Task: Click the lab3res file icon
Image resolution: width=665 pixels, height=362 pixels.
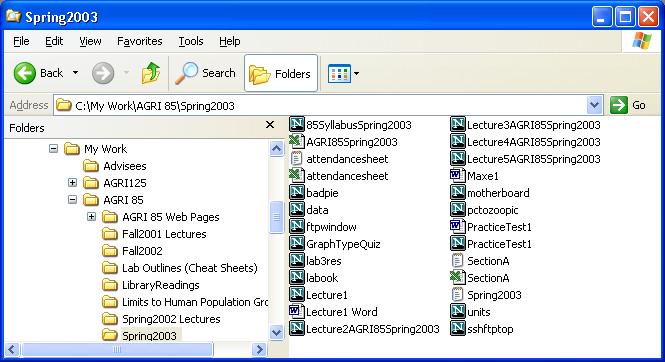Action: click(297, 260)
